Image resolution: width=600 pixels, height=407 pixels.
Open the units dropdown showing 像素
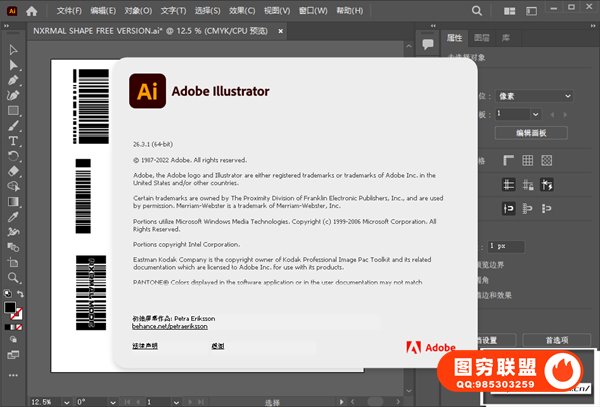(x=531, y=96)
